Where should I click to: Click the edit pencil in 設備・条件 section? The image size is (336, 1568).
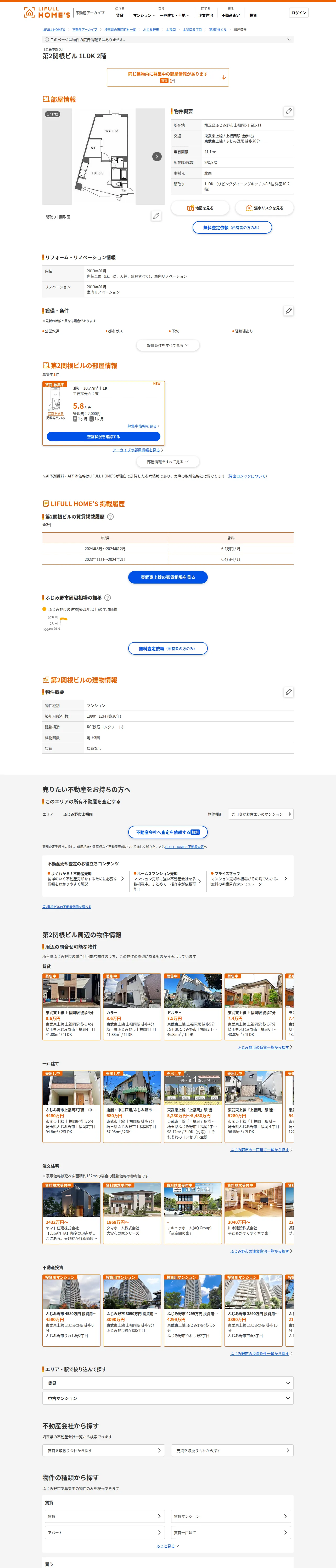point(288,310)
